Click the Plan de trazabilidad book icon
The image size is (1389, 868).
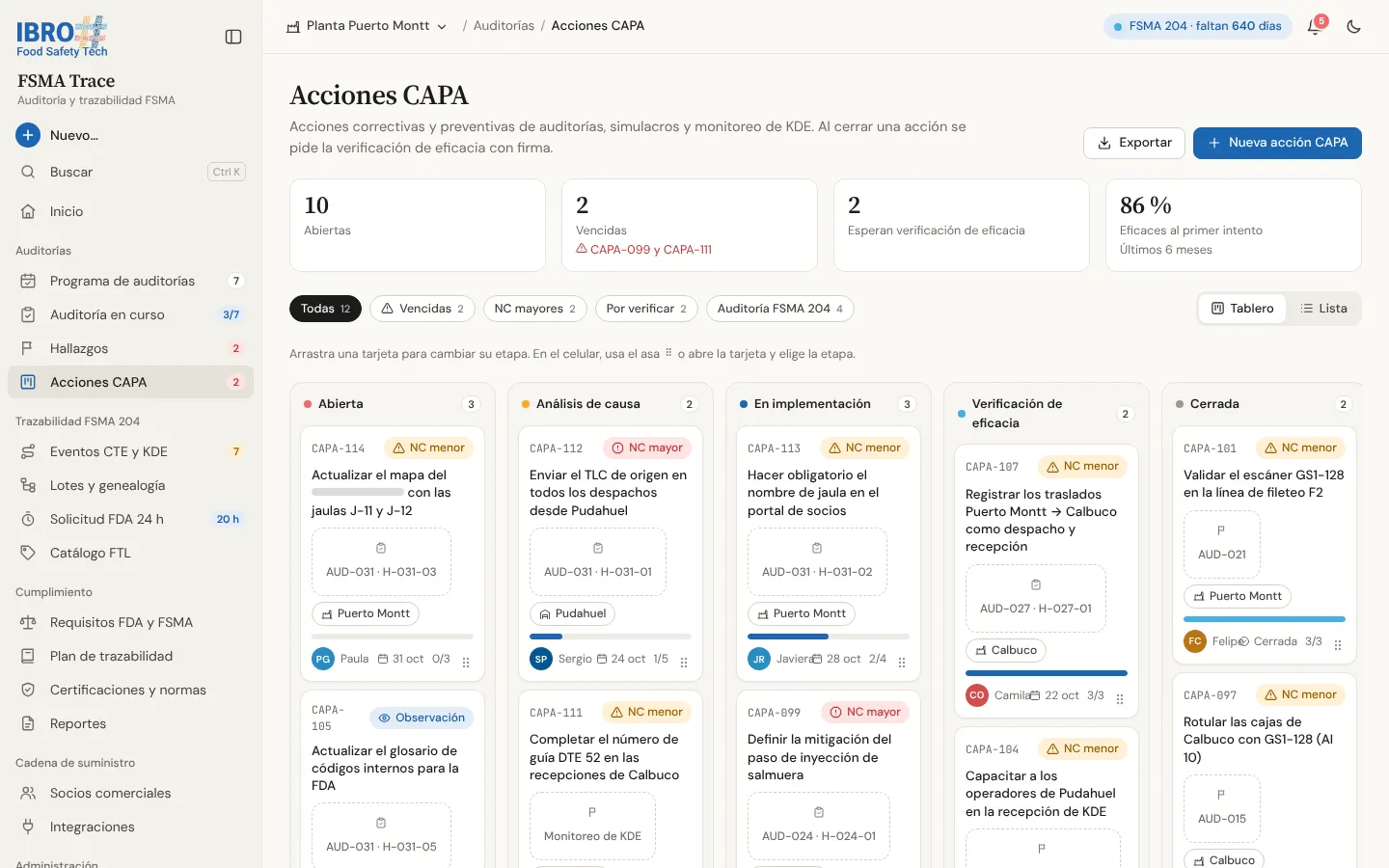(x=28, y=656)
